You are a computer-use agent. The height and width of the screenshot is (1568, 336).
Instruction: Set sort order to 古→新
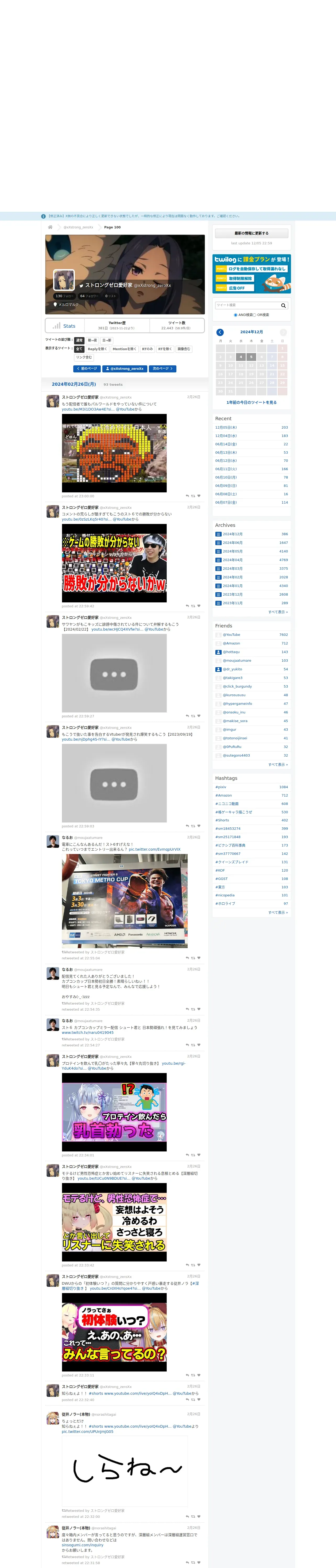[x=107, y=340]
